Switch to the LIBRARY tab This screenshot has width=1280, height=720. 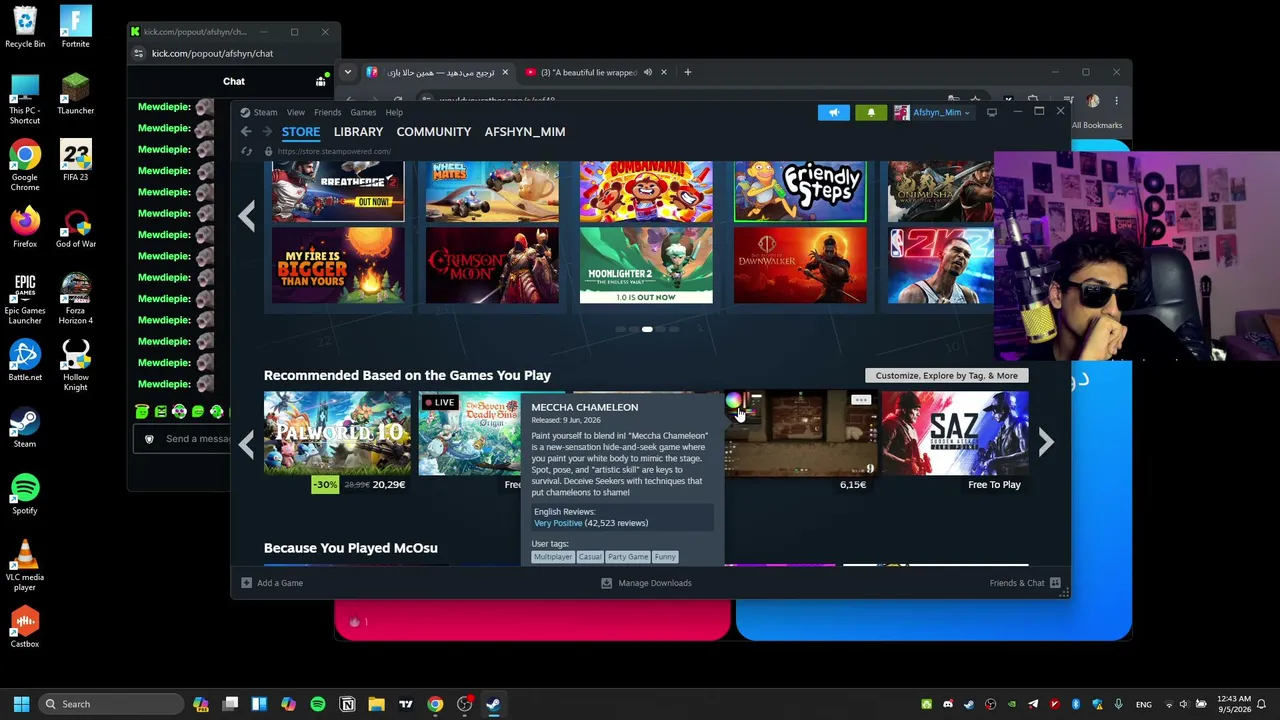click(x=358, y=132)
